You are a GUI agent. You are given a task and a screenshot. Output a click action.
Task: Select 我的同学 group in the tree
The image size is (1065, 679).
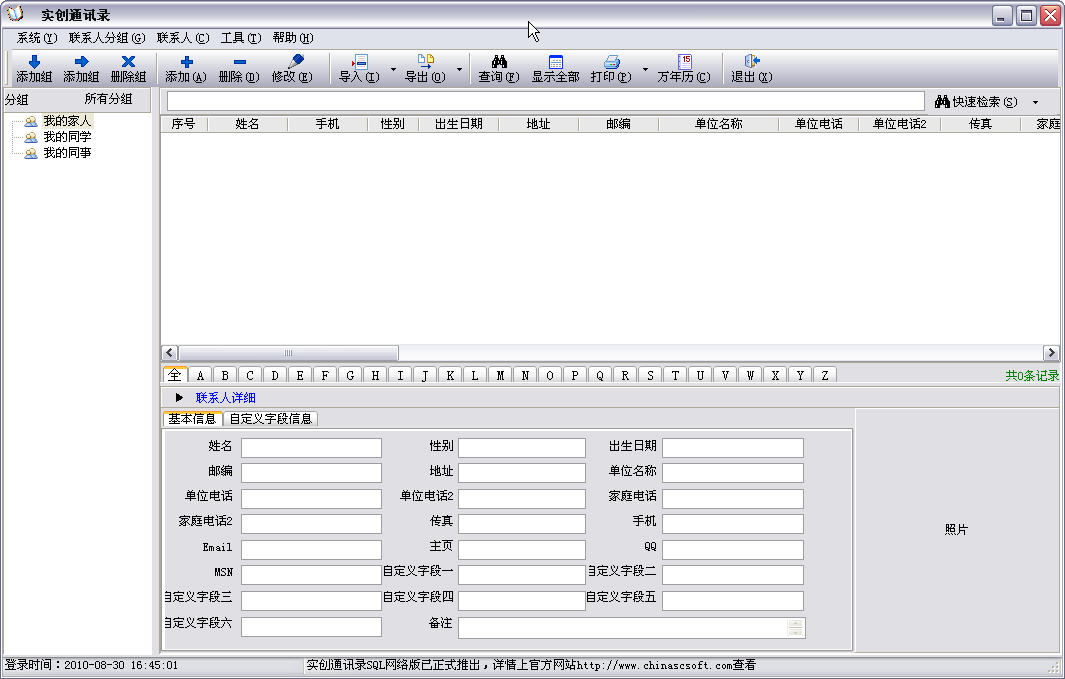click(66, 137)
